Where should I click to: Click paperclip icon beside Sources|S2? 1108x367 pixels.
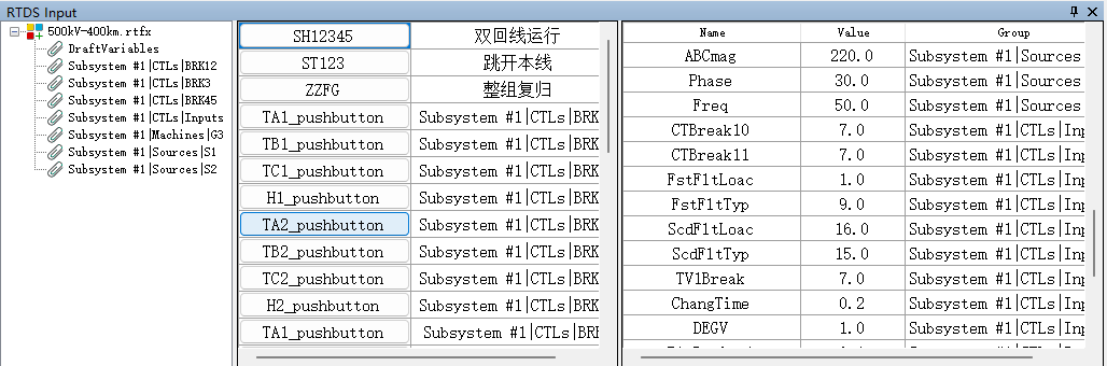55,170
